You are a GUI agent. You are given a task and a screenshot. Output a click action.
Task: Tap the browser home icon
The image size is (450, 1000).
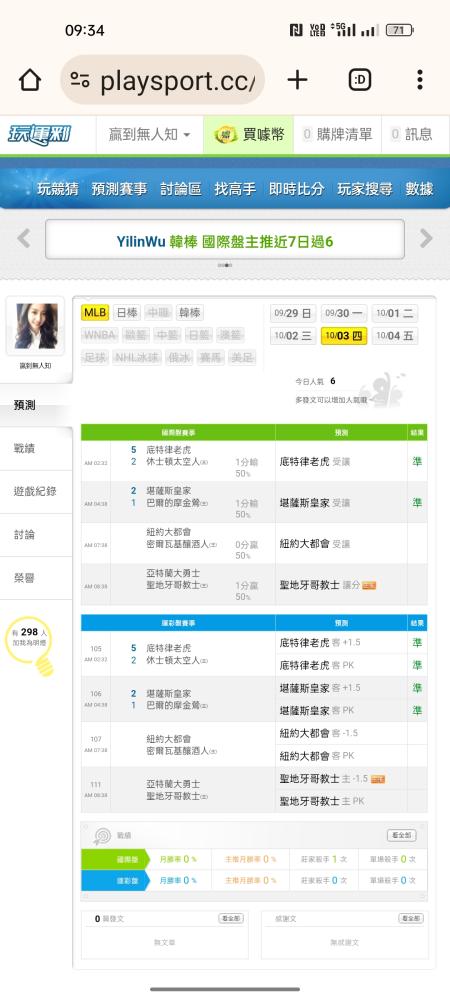(30, 80)
